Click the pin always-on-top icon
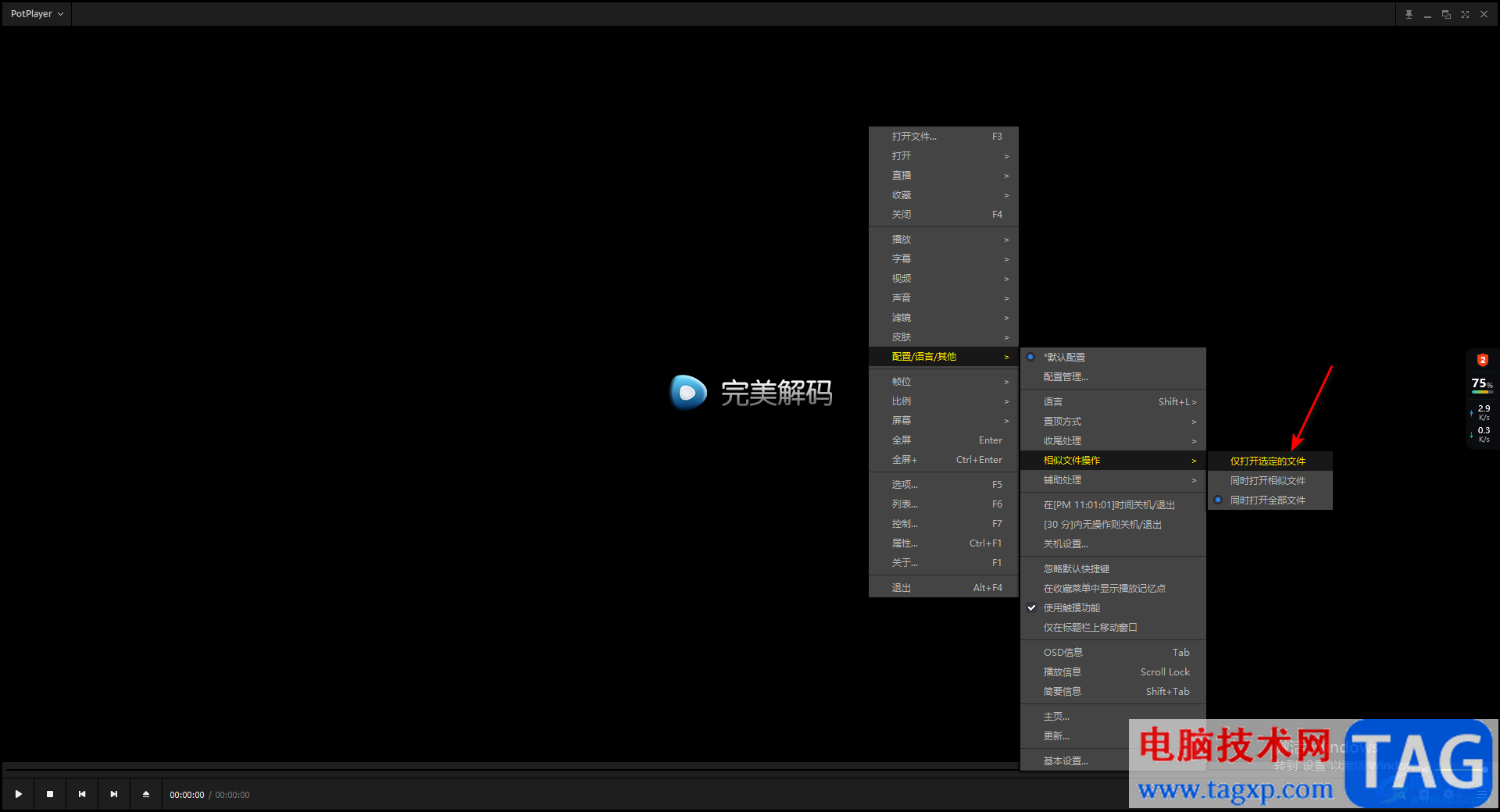 point(1409,14)
